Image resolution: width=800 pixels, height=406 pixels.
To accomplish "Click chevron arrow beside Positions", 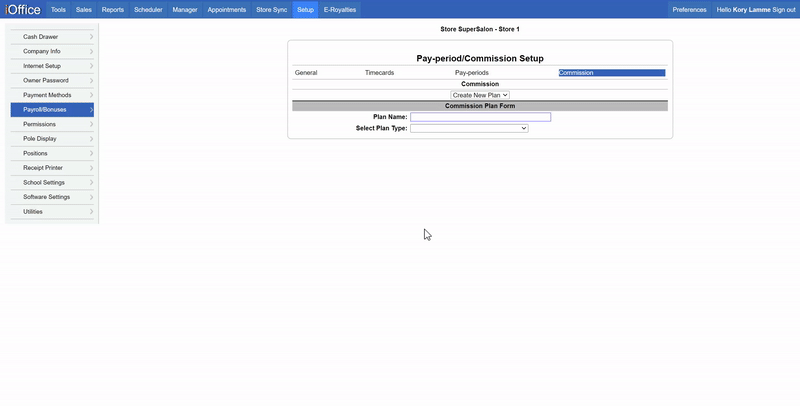I will pyautogui.click(x=91, y=154).
